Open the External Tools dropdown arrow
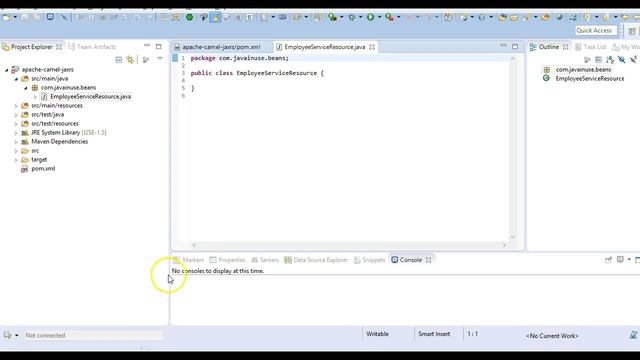Image resolution: width=640 pixels, height=360 pixels. pos(399,18)
